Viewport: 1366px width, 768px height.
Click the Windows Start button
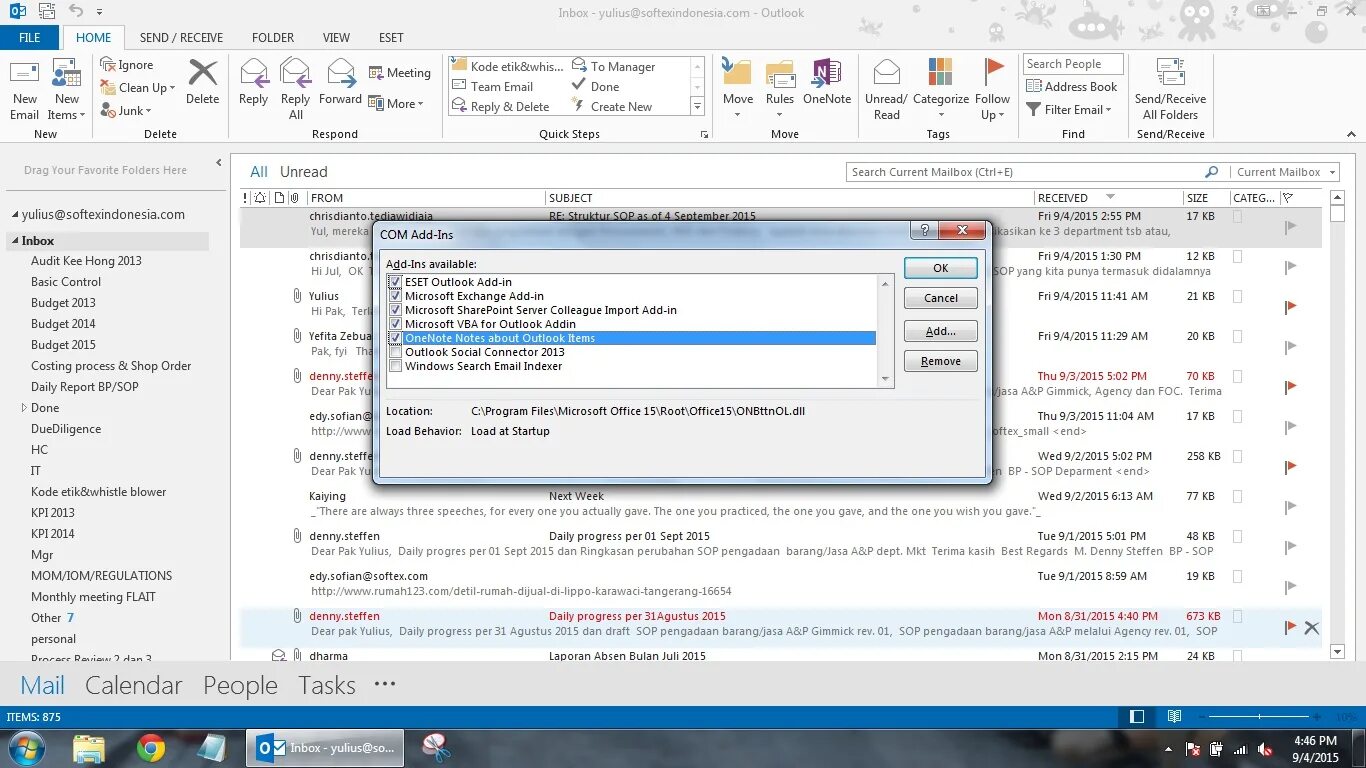coord(25,747)
